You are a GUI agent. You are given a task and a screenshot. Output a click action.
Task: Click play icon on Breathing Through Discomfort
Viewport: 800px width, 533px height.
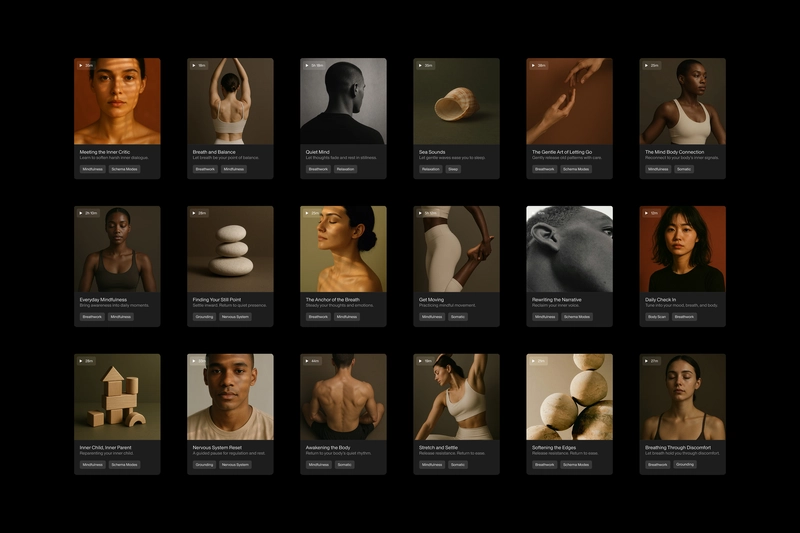tap(646, 361)
